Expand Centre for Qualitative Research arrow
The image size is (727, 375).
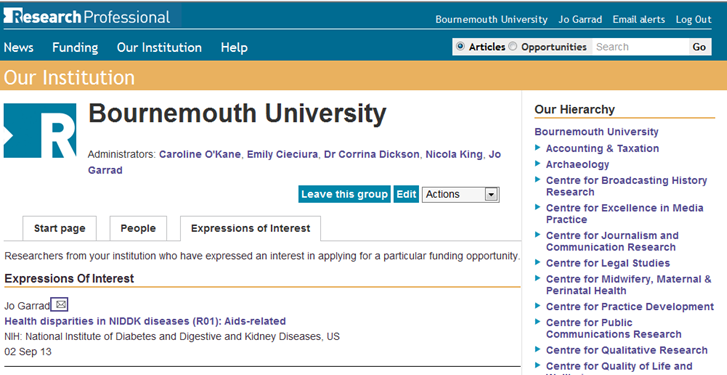(x=538, y=349)
